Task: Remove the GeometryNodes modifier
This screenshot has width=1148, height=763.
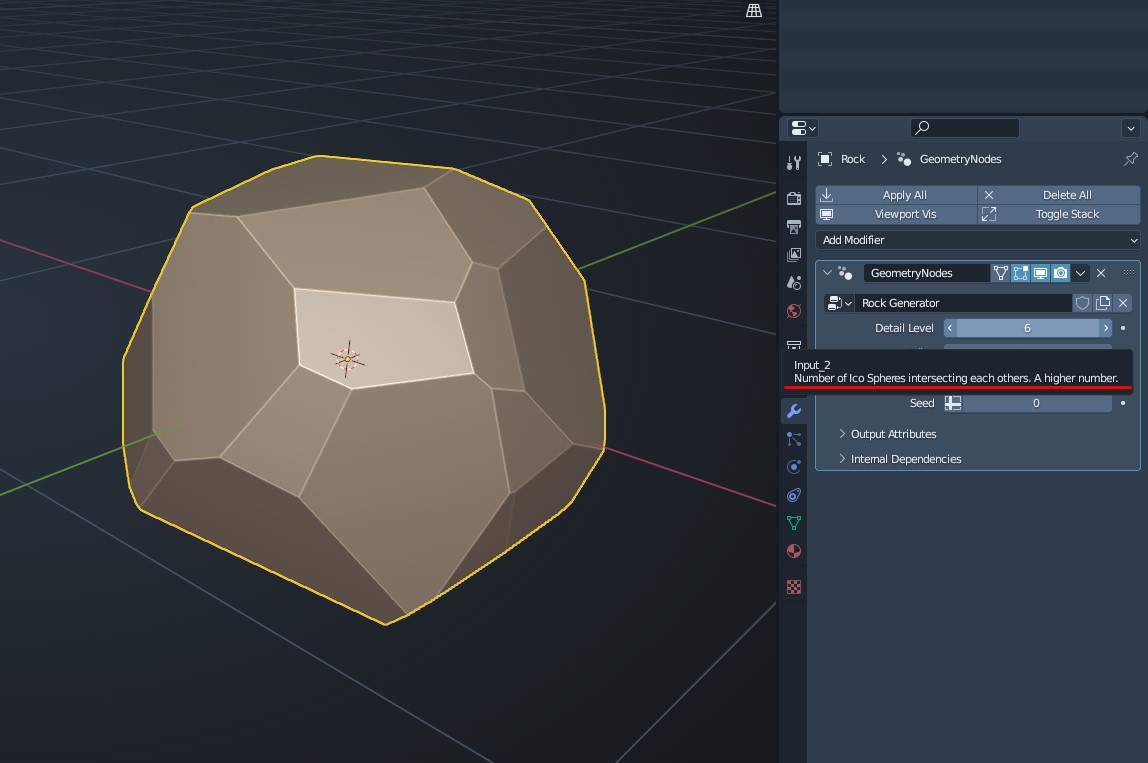Action: click(x=1100, y=273)
